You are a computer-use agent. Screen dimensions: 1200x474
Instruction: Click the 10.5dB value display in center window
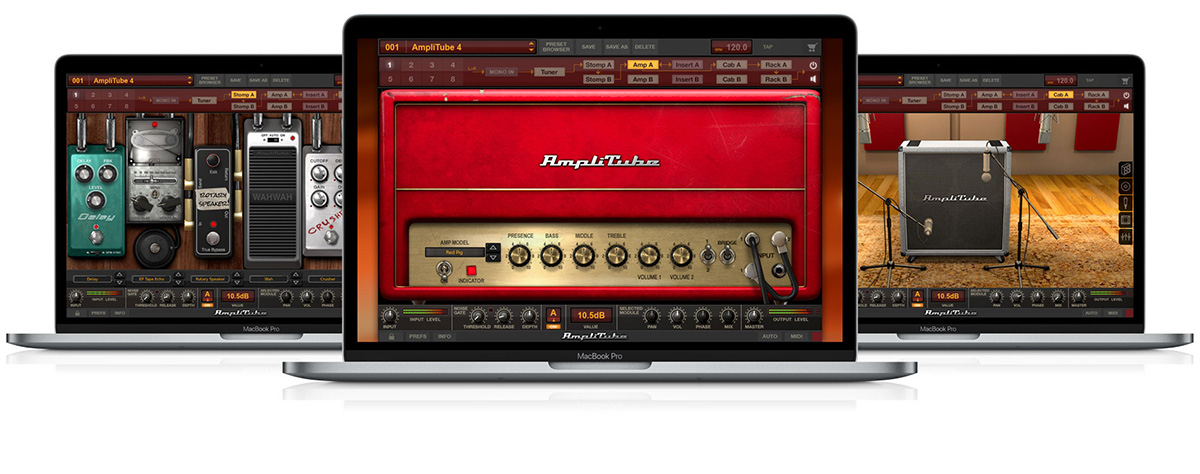[589, 314]
